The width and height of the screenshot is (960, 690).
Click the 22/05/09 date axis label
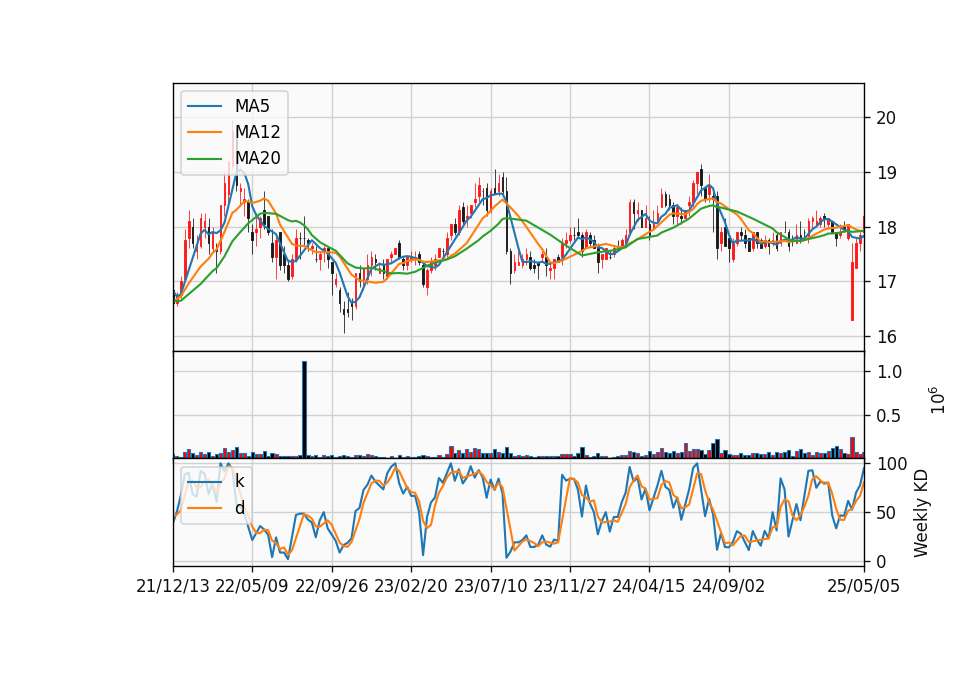point(252,586)
